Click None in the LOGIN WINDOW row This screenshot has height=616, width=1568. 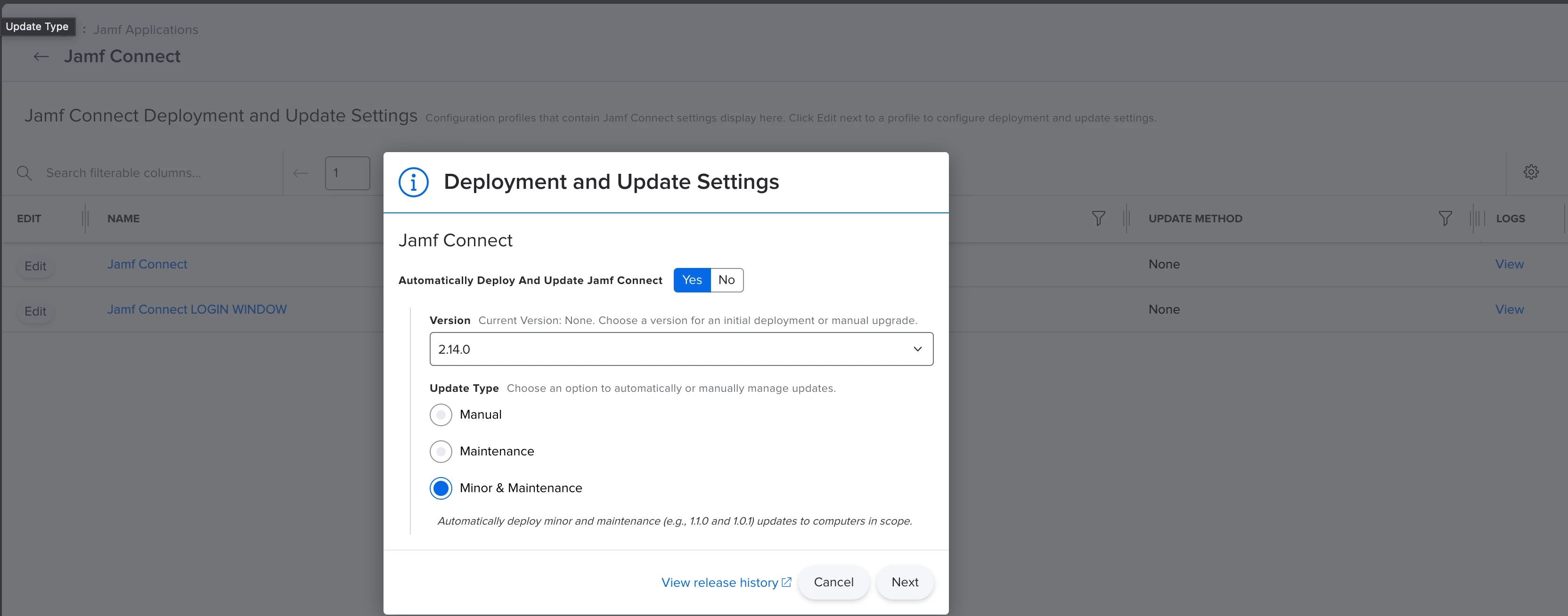(1164, 309)
